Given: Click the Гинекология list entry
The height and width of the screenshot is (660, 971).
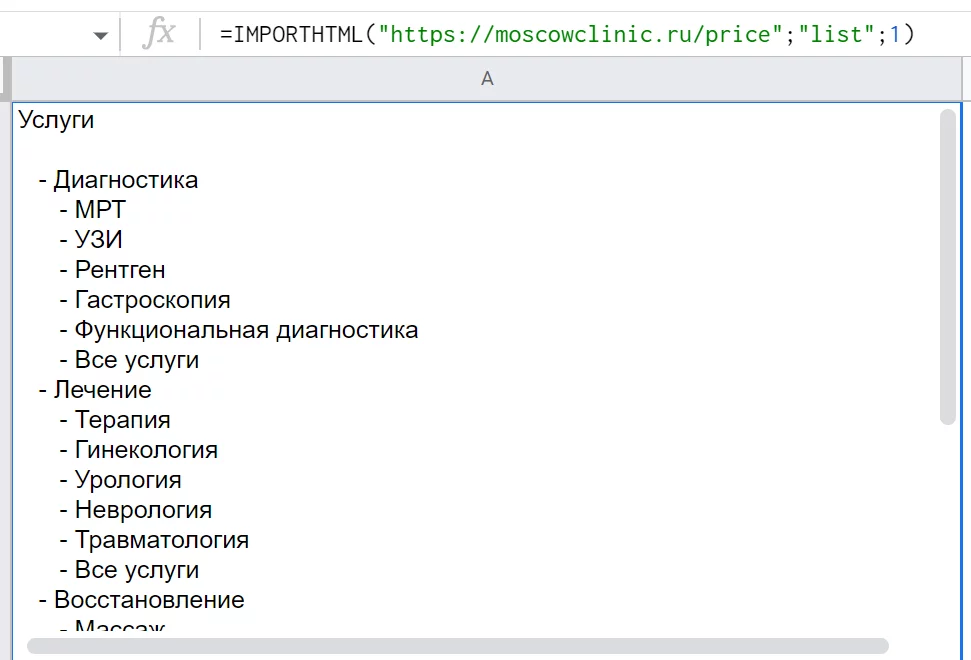Looking at the screenshot, I should point(146,450).
